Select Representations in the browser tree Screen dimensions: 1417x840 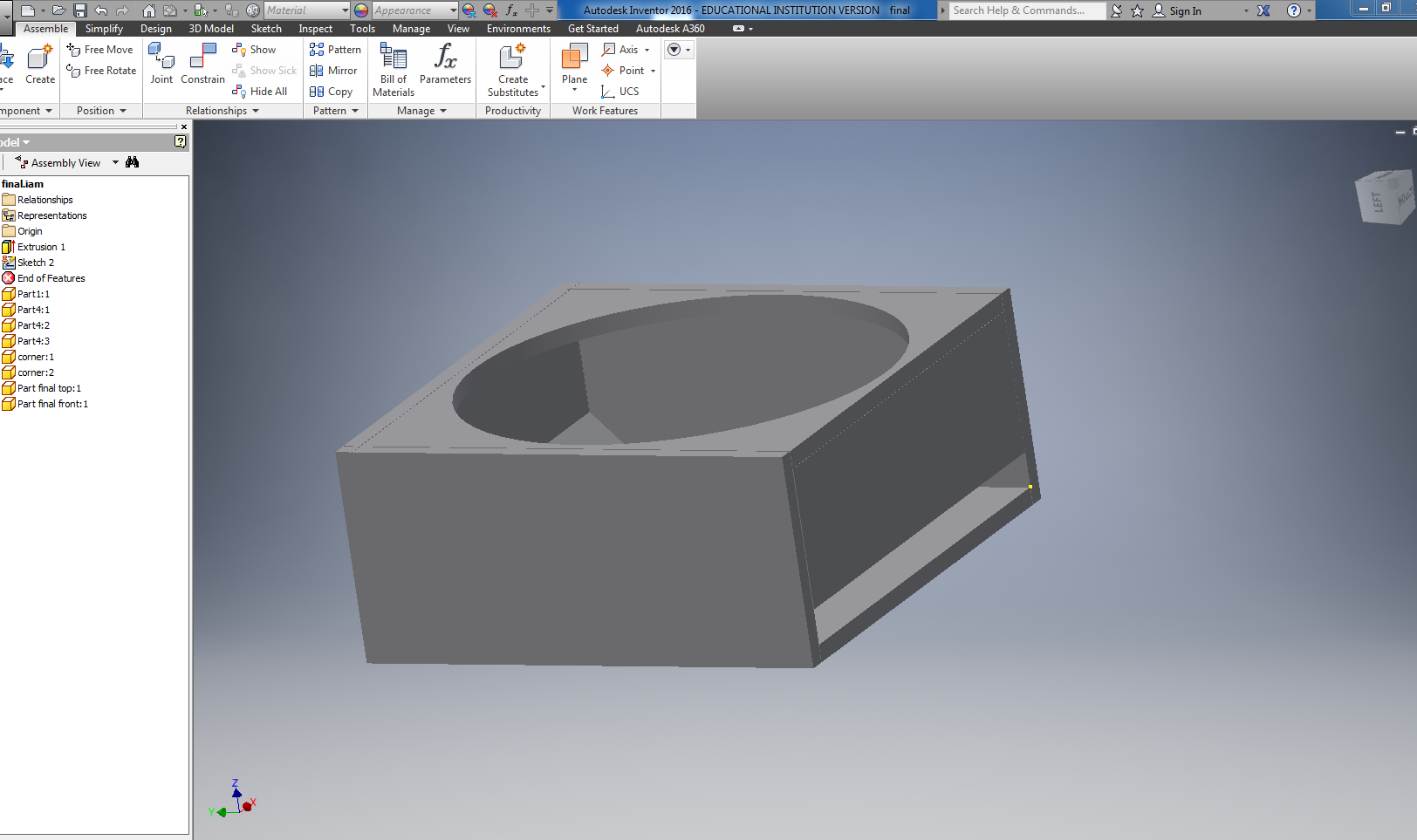click(x=44, y=215)
